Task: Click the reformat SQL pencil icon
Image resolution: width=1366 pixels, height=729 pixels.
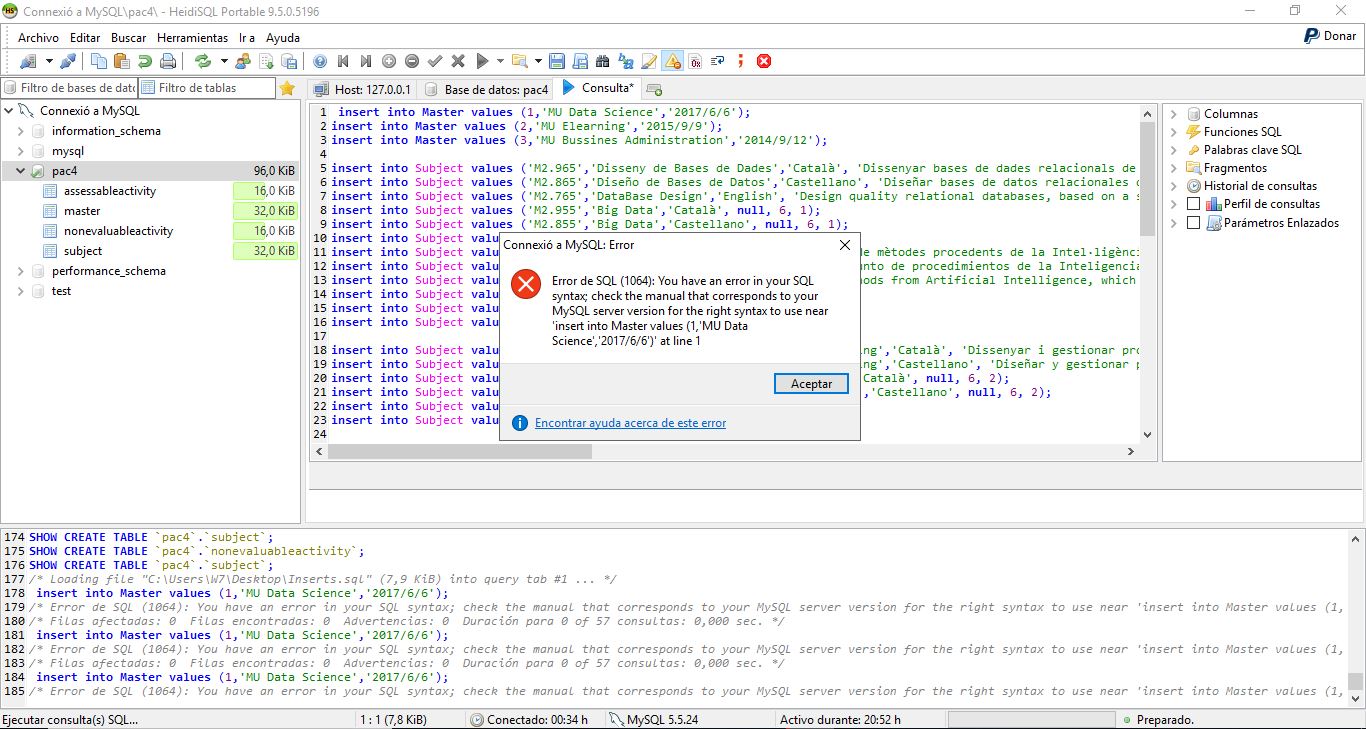Action: (649, 61)
